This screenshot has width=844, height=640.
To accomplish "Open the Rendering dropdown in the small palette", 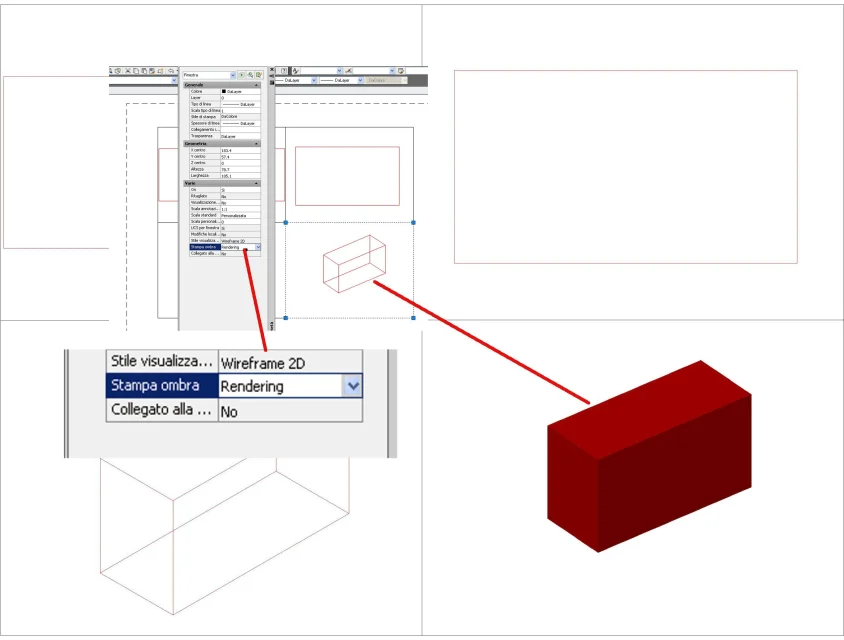I will tap(258, 247).
